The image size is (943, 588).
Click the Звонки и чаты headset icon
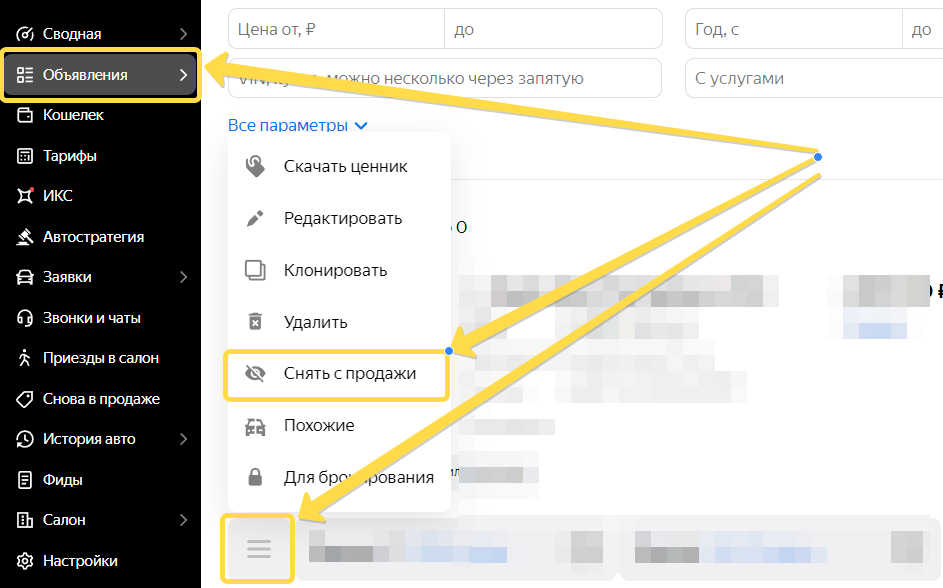pyautogui.click(x=26, y=318)
